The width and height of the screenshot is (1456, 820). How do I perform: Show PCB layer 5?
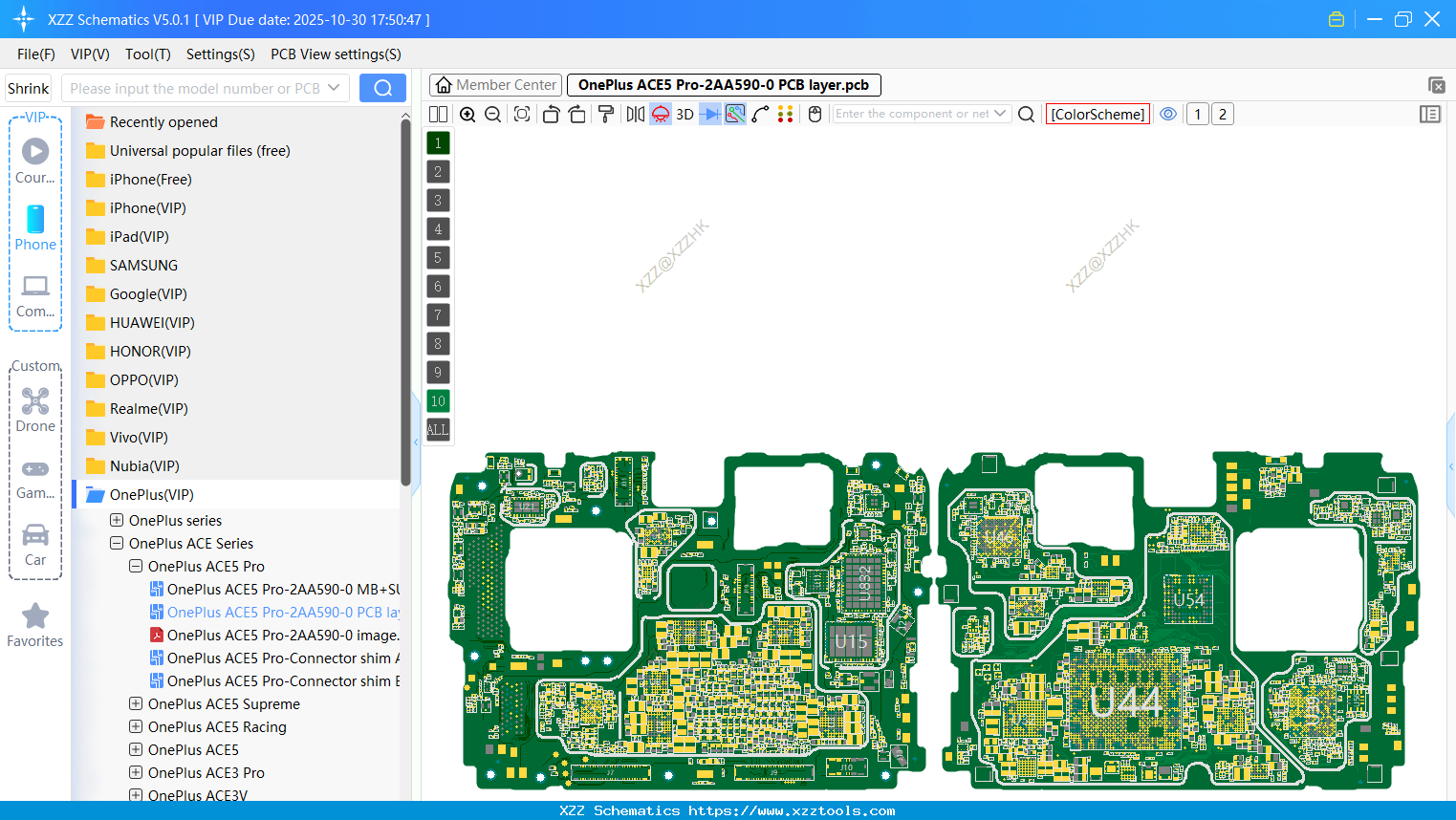[438, 258]
